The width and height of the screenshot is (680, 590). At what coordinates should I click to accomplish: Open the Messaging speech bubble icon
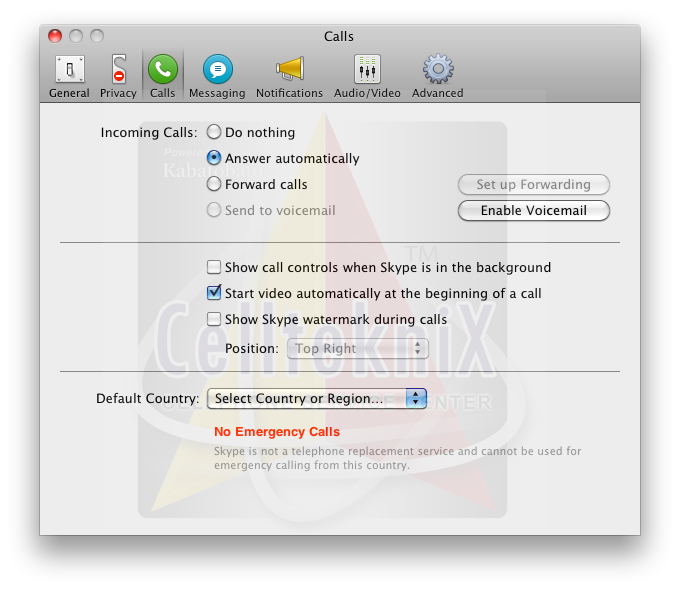pos(217,69)
